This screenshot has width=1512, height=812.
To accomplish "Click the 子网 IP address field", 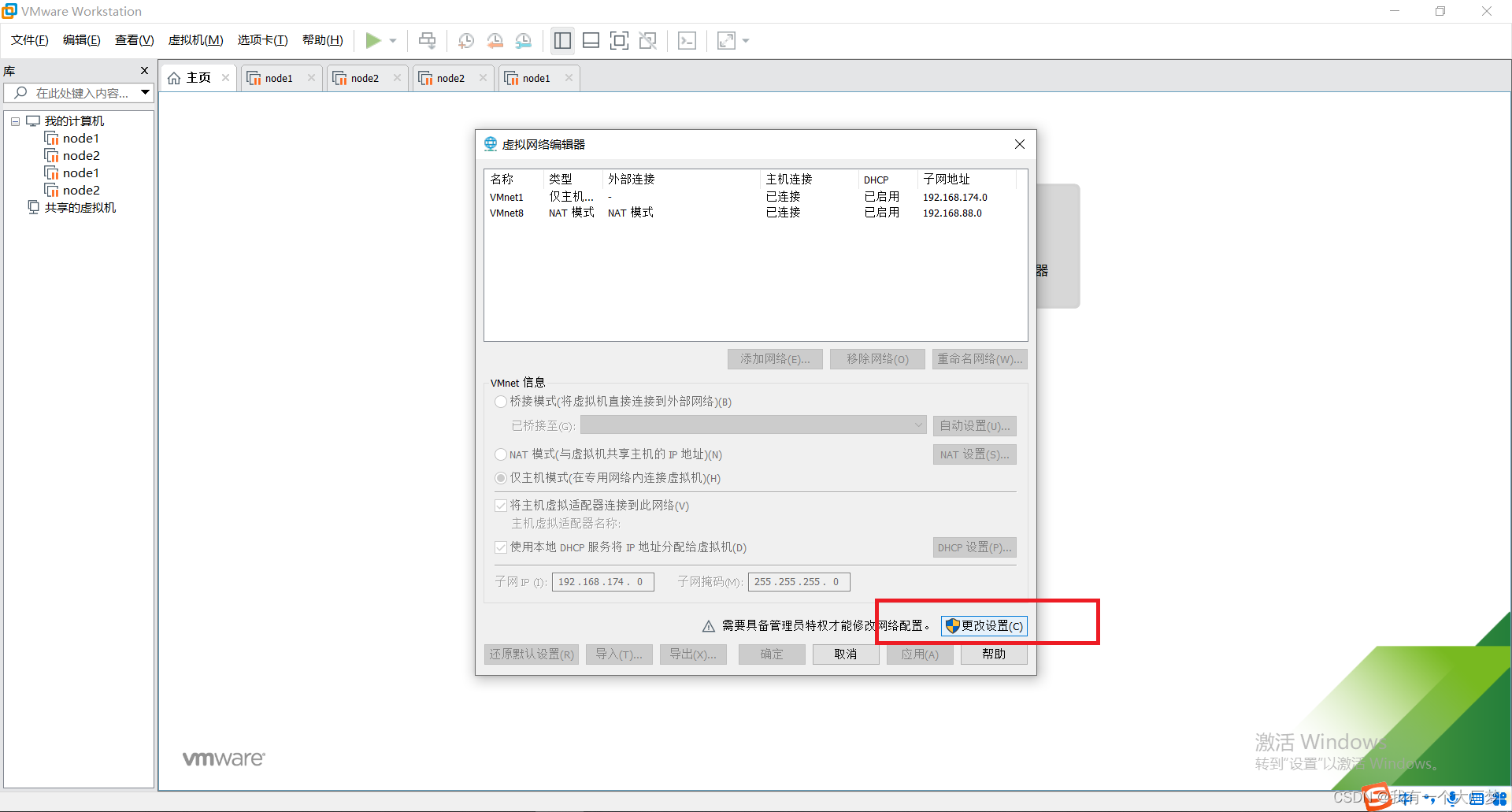I will [603, 582].
